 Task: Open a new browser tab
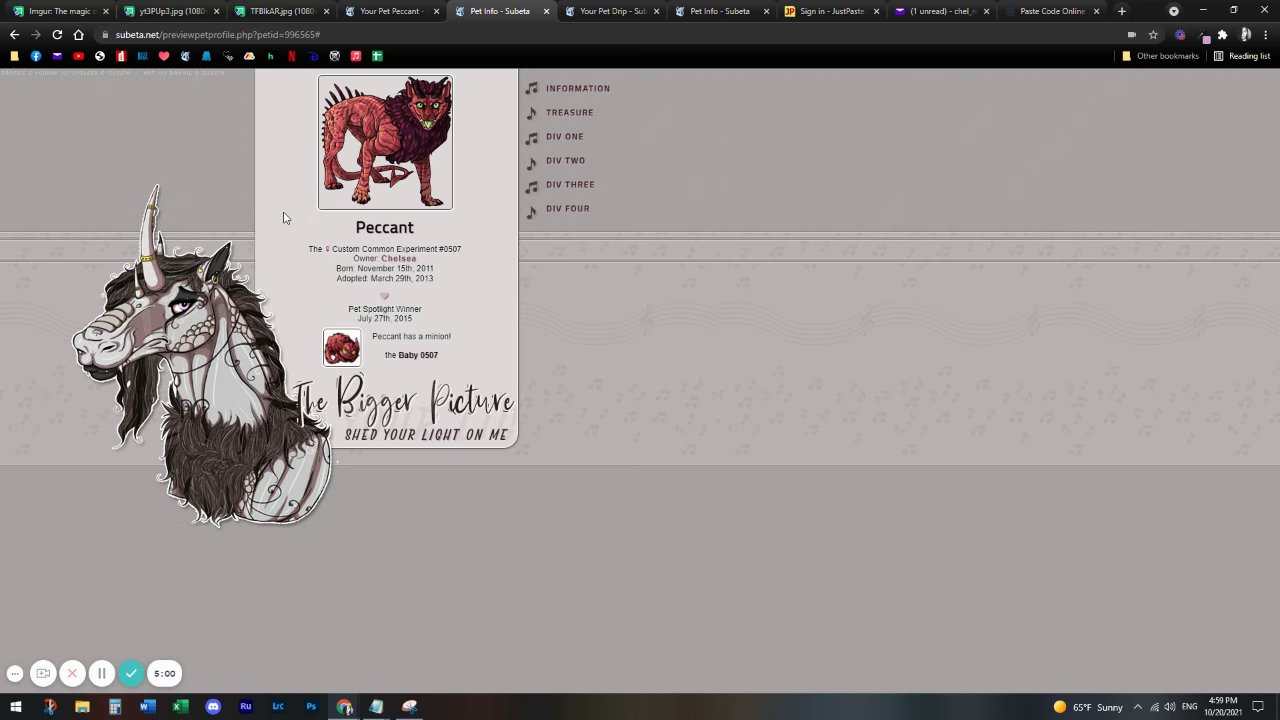[x=1122, y=11]
